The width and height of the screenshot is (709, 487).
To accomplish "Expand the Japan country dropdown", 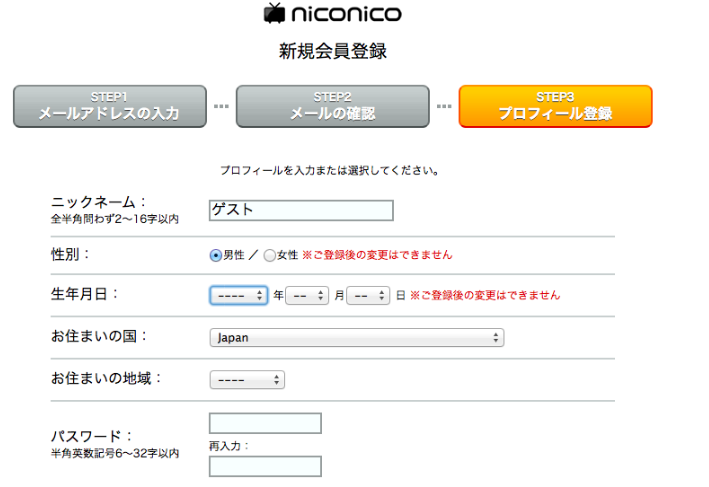I will coord(357,338).
